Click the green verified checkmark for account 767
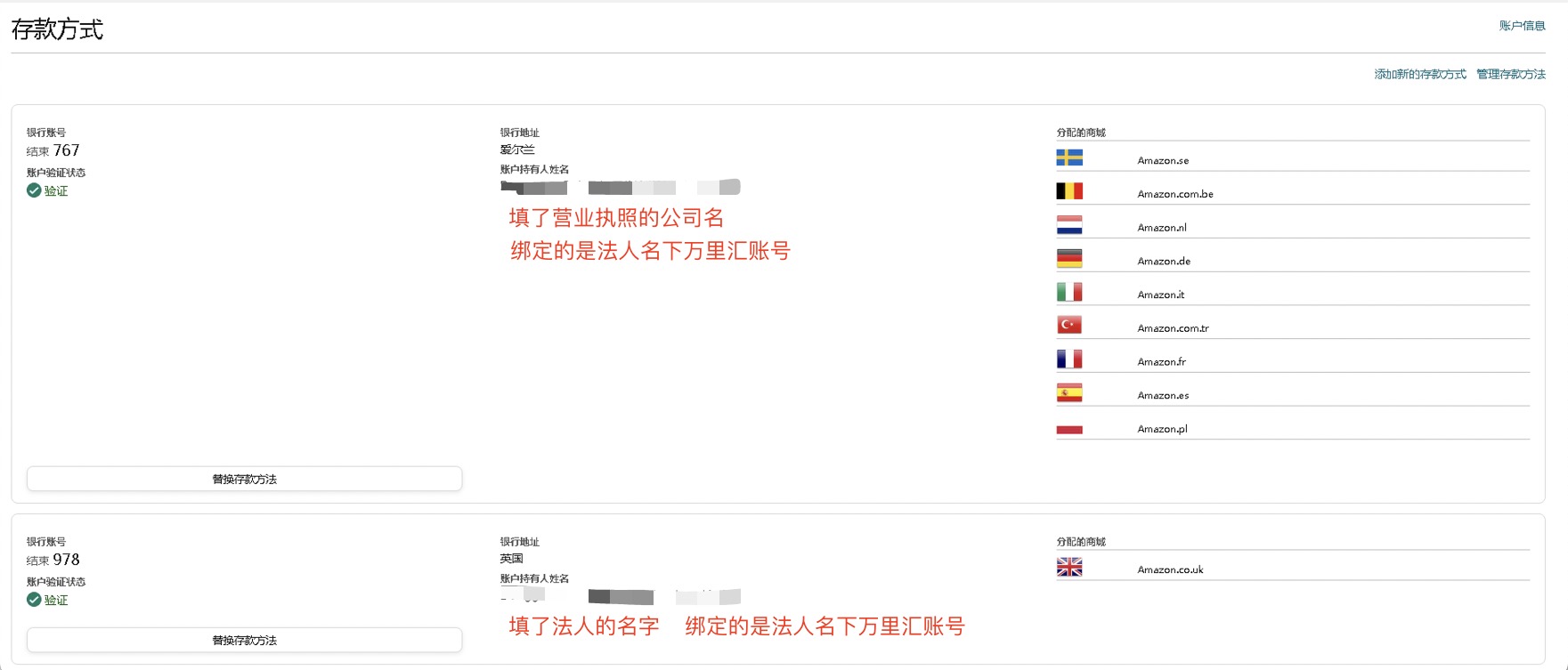This screenshot has width=1568, height=670. coord(34,190)
